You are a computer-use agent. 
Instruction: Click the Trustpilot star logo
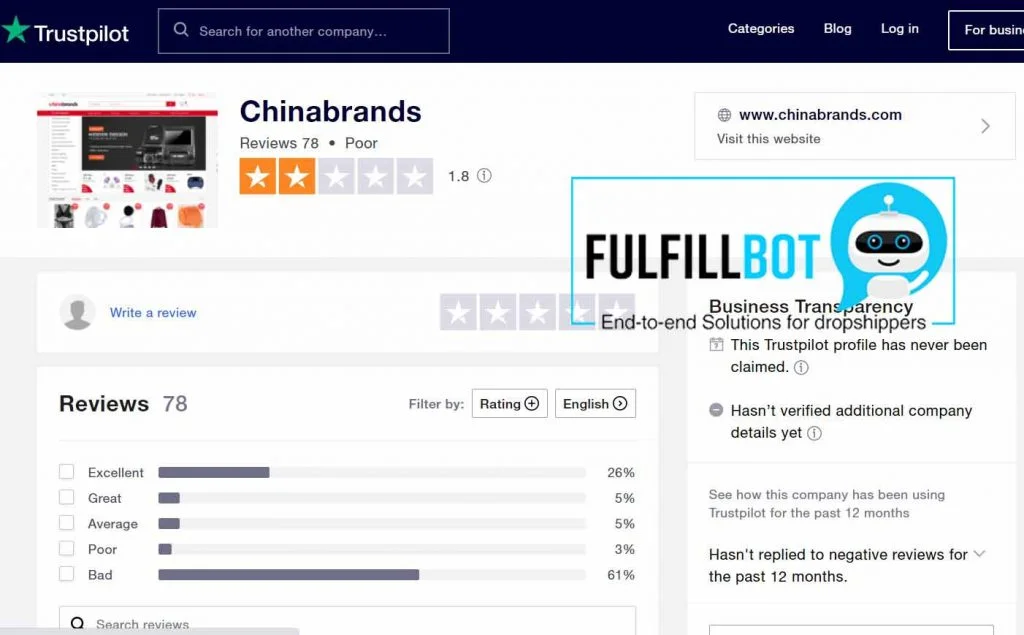pyautogui.click(x=16, y=31)
